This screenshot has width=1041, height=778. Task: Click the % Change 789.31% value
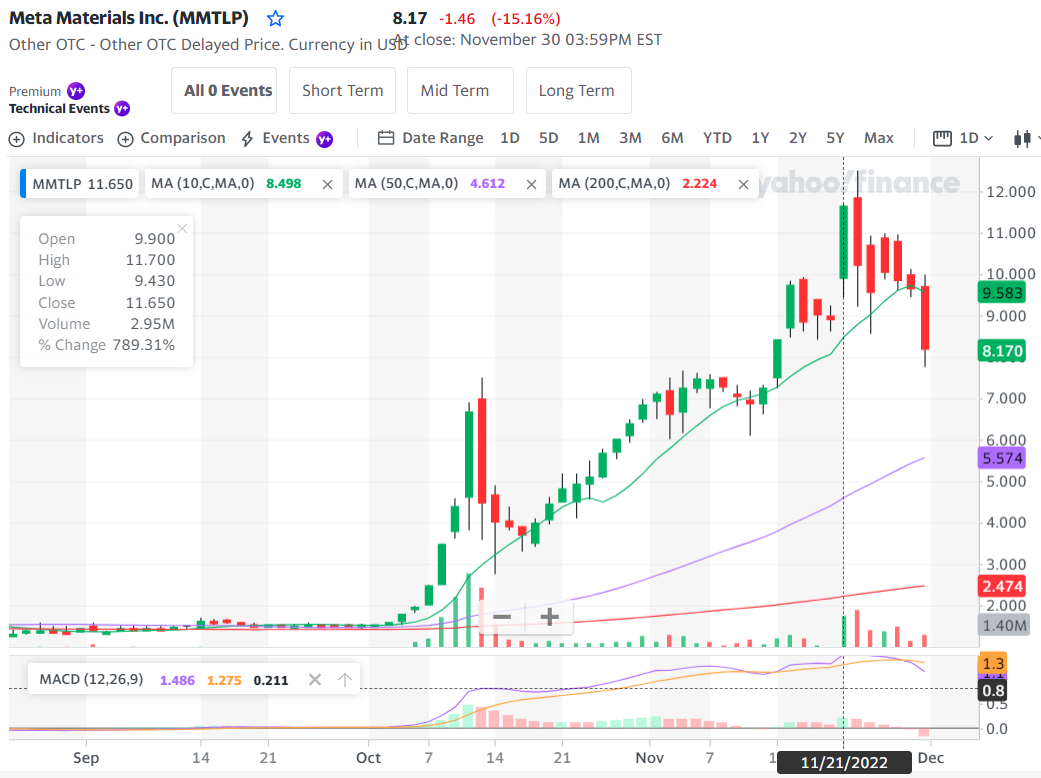143,345
